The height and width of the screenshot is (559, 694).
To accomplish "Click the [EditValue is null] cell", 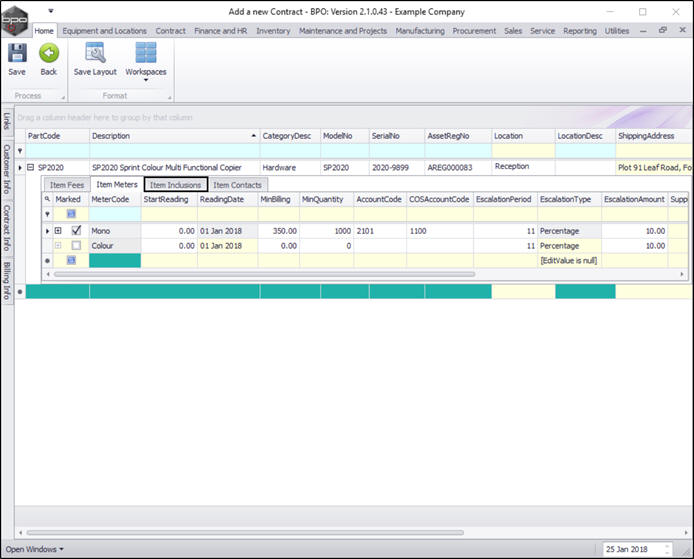I will pyautogui.click(x=569, y=260).
